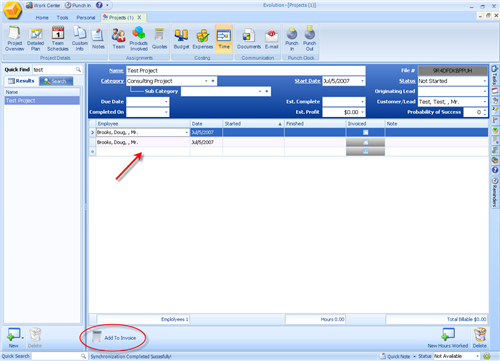Click the Evolution application orb logo

[12, 10]
